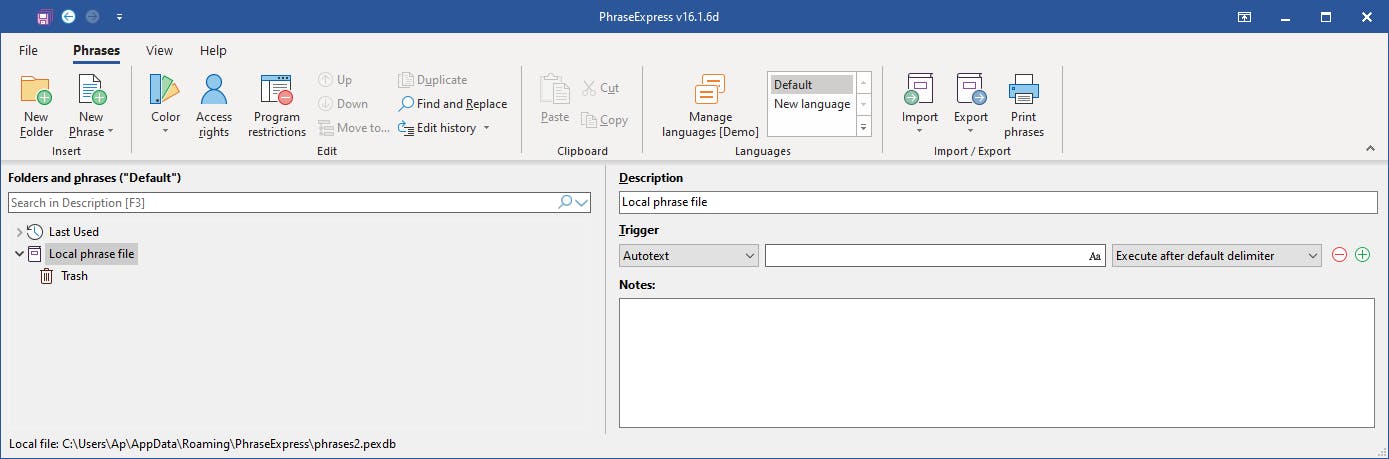Click the red remove trigger icon

tap(1340, 256)
